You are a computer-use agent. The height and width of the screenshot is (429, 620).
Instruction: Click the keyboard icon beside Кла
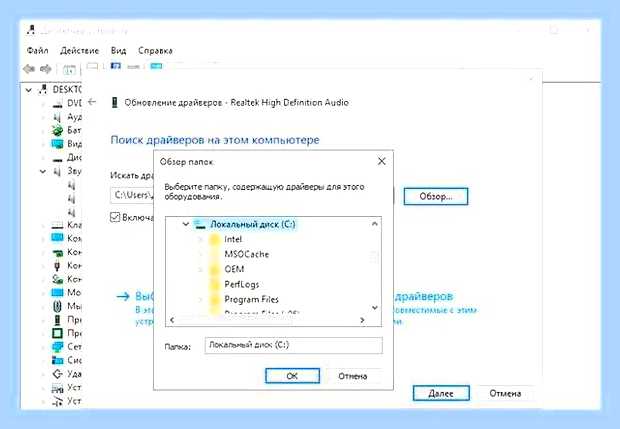[x=57, y=225]
